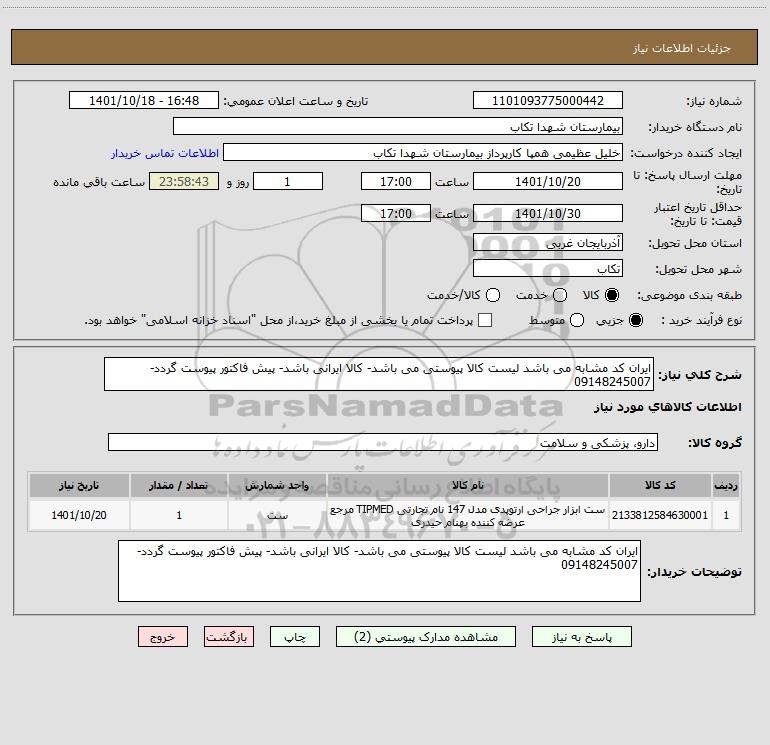Screen dimensions: 770x745
Task: Click the گروه کالا field دارو، پزشکی و سلامت
Action: tap(383, 442)
